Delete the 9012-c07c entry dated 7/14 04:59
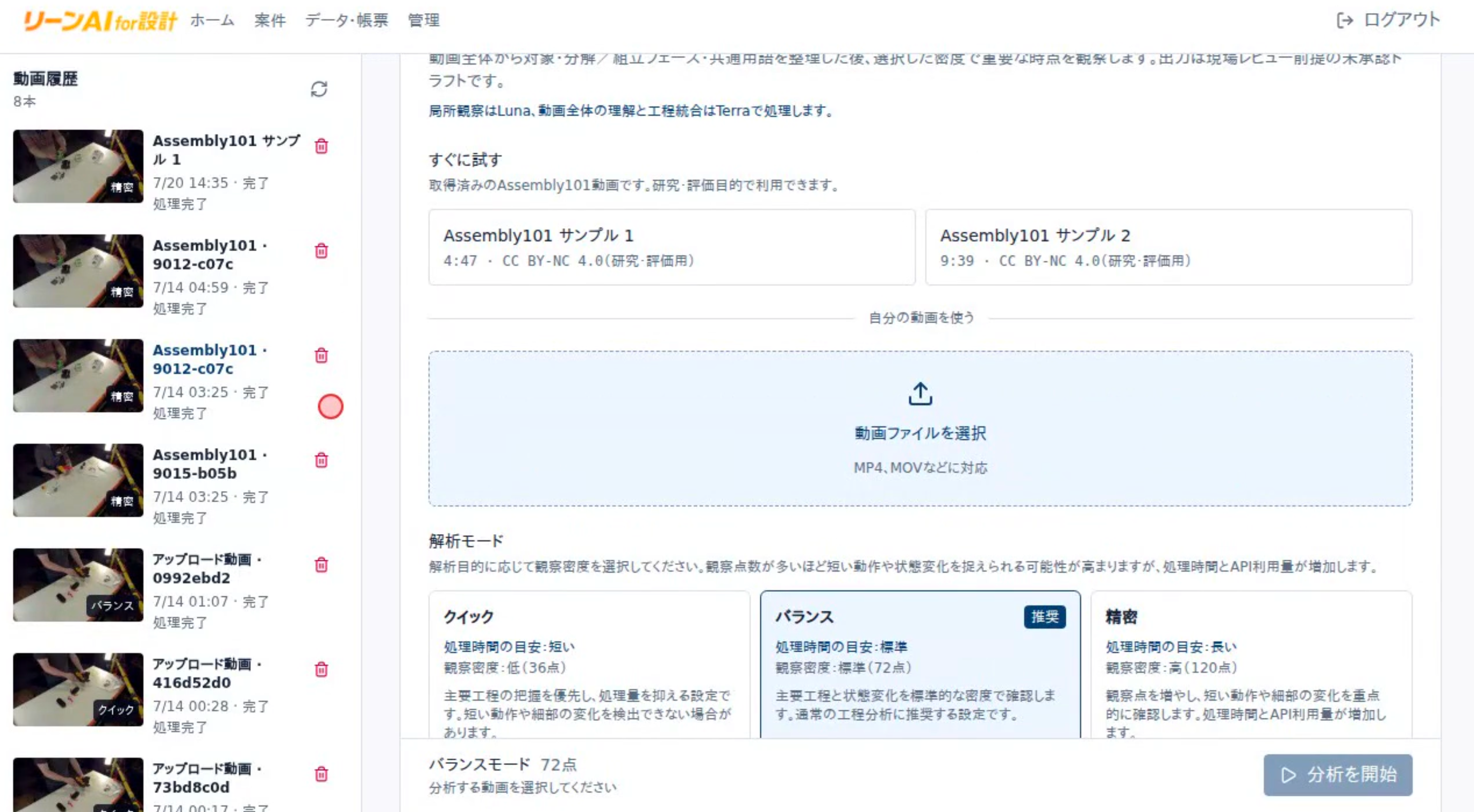This screenshot has width=1474, height=812. click(322, 251)
